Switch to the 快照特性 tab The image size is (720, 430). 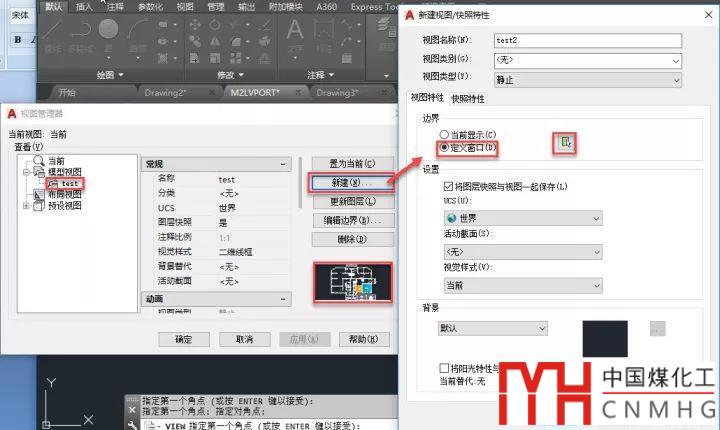pos(468,99)
